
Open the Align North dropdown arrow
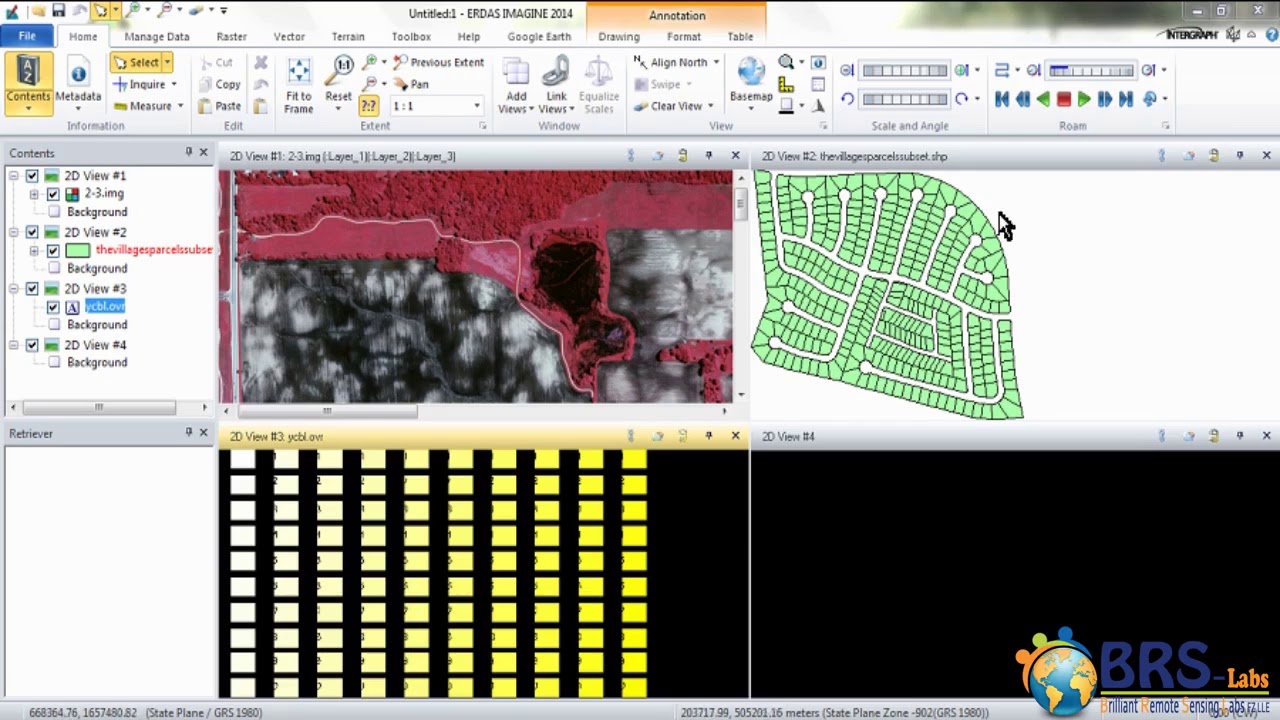click(x=716, y=62)
